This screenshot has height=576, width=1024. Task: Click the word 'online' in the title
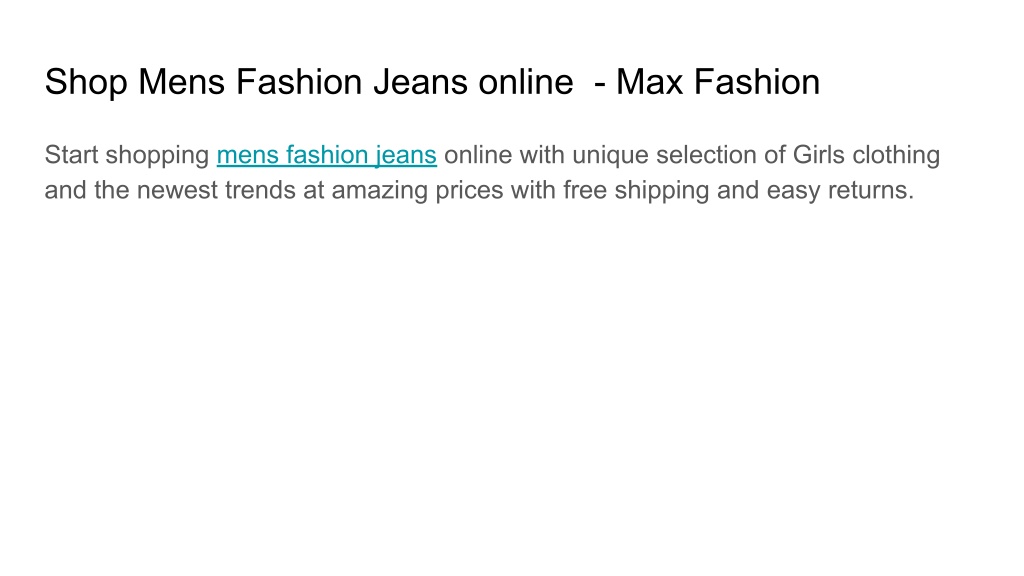526,82
